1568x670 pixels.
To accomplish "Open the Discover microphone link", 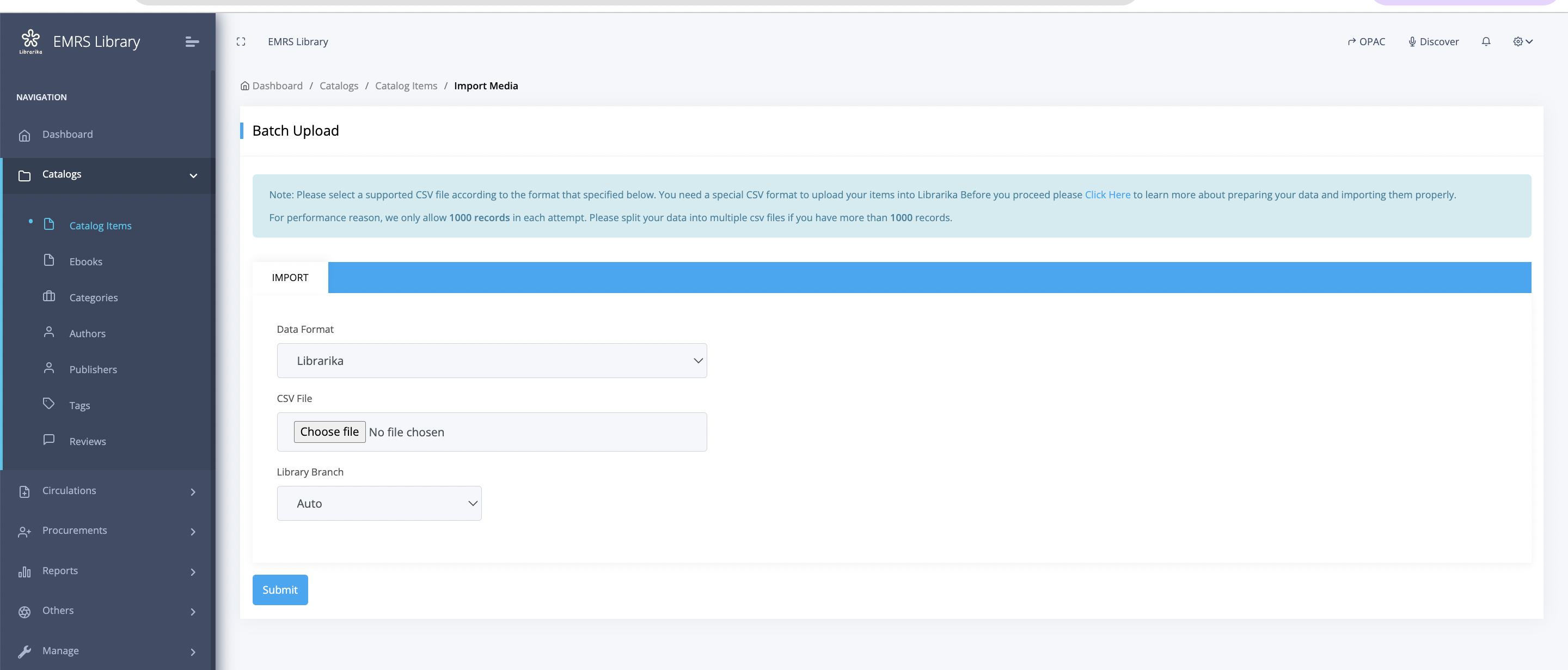I will (1433, 42).
